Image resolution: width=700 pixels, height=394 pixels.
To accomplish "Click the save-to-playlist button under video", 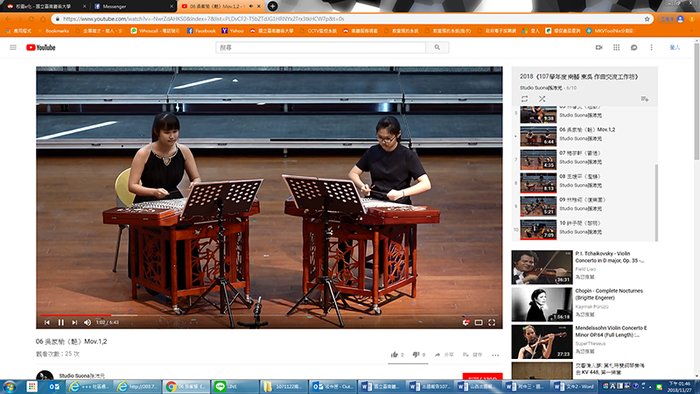I will [x=472, y=355].
